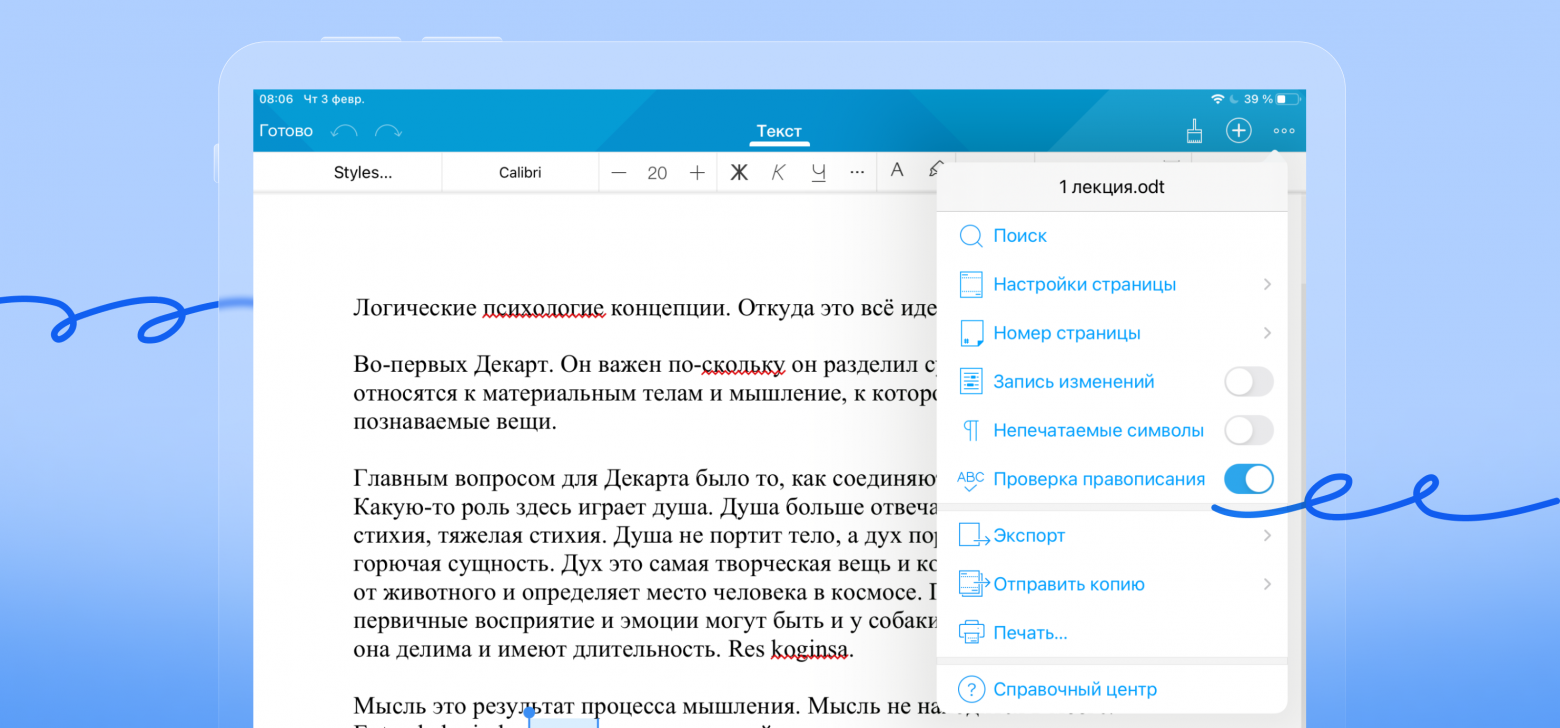Apply italic formatting with К
The height and width of the screenshot is (728, 1560).
pyautogui.click(x=778, y=172)
